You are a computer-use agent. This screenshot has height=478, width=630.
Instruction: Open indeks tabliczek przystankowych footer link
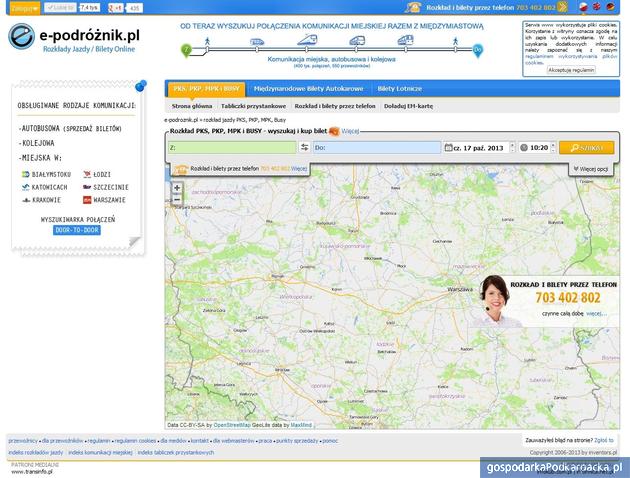176,453
